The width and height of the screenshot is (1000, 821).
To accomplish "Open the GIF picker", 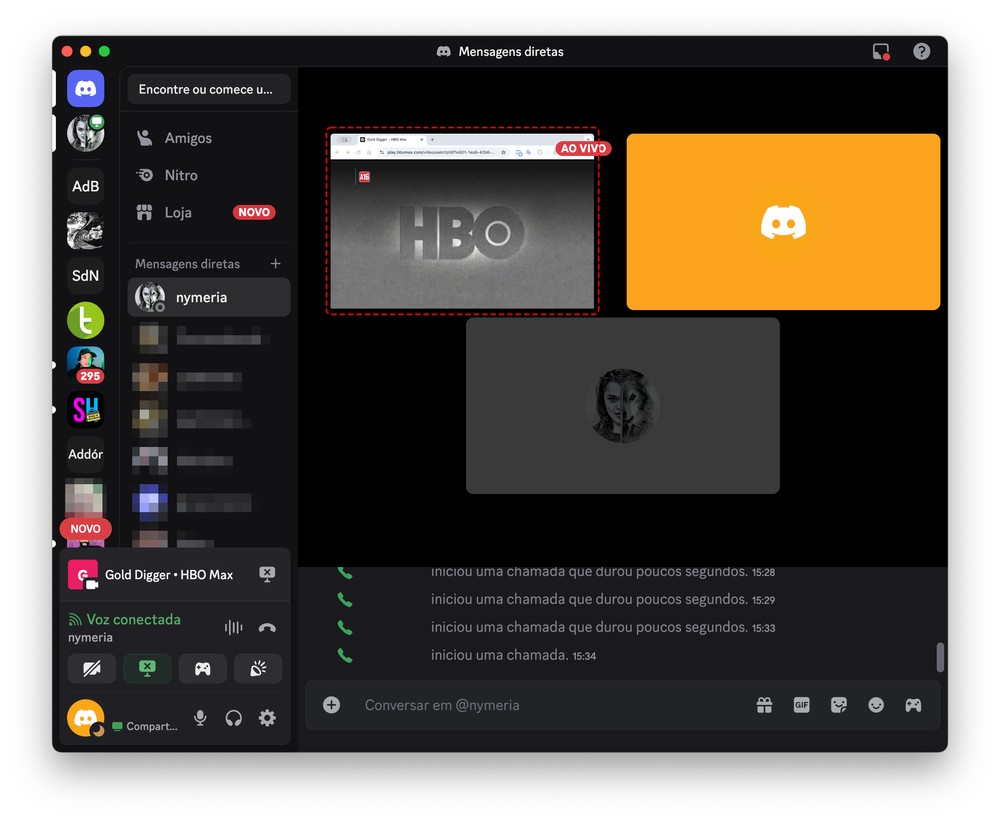I will pos(802,705).
